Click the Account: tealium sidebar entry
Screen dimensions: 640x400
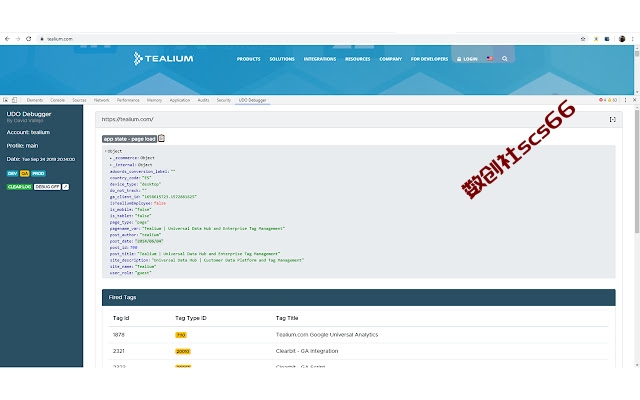pyautogui.click(x=28, y=132)
